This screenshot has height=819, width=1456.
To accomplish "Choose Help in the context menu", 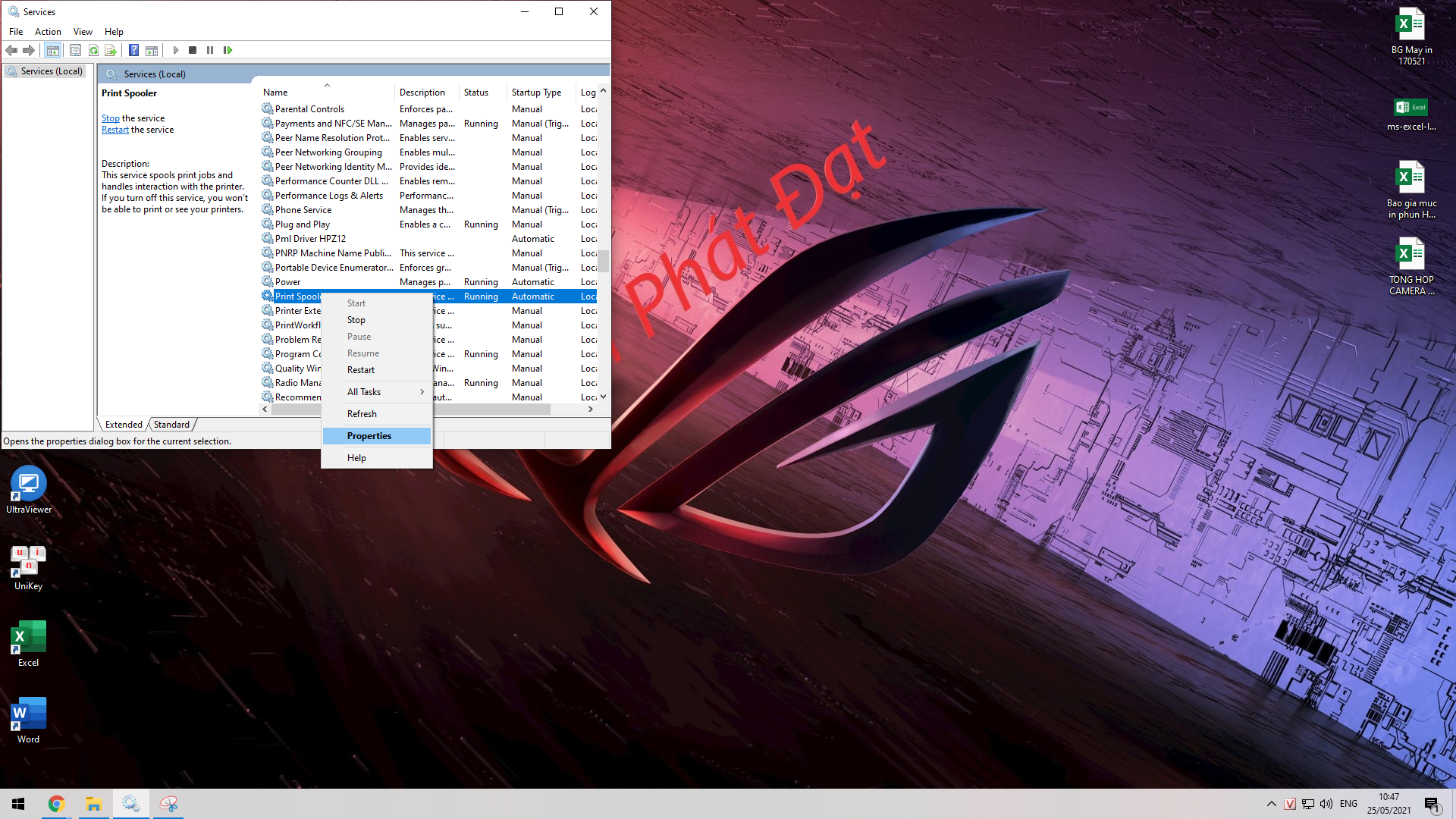I will click(377, 458).
